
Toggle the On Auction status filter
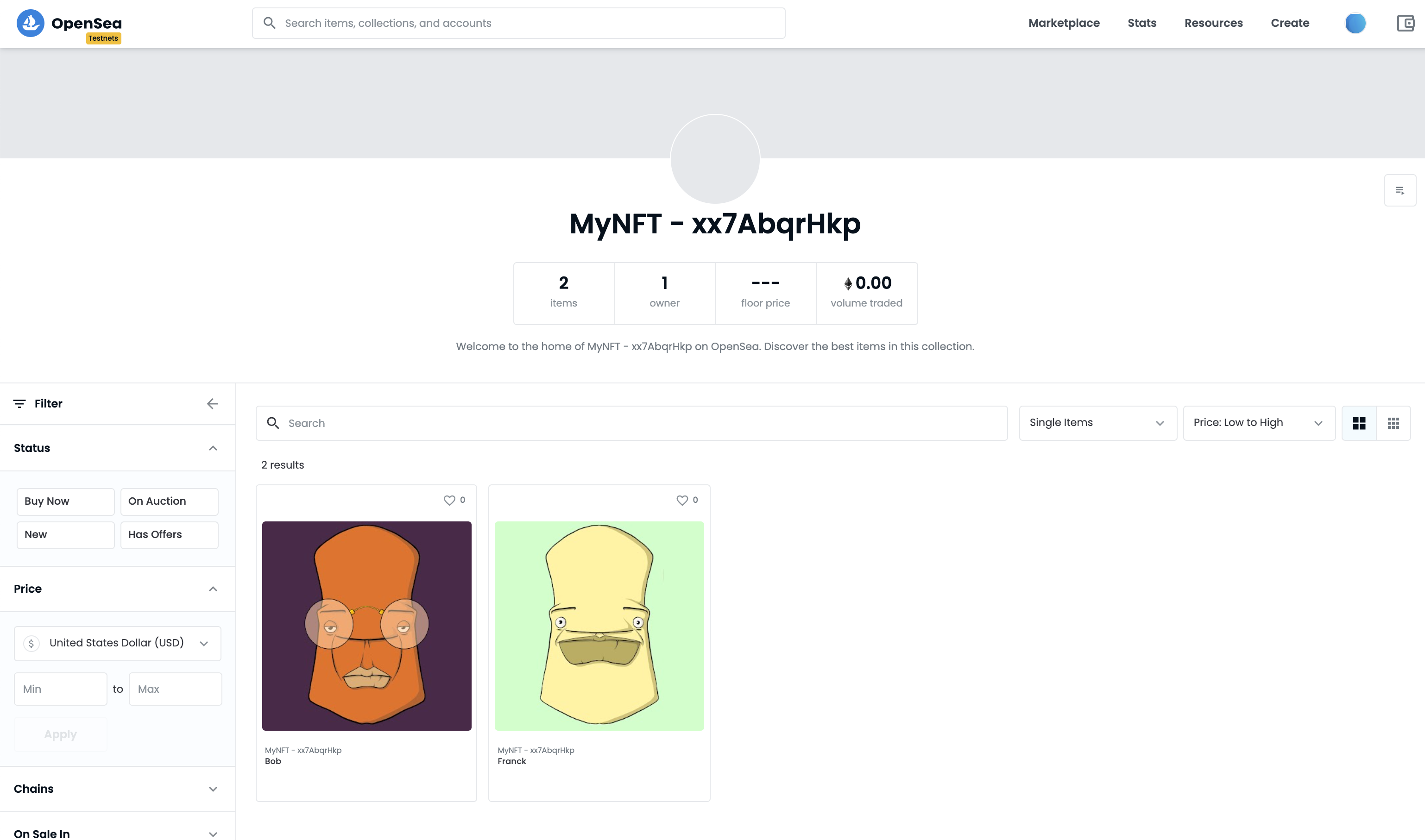tap(169, 501)
